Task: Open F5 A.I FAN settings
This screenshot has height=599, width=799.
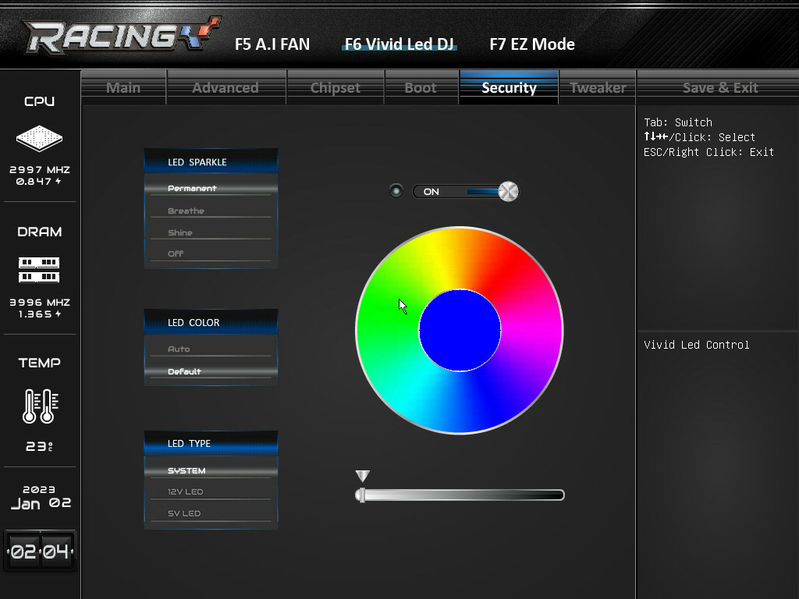Action: pyautogui.click(x=272, y=44)
